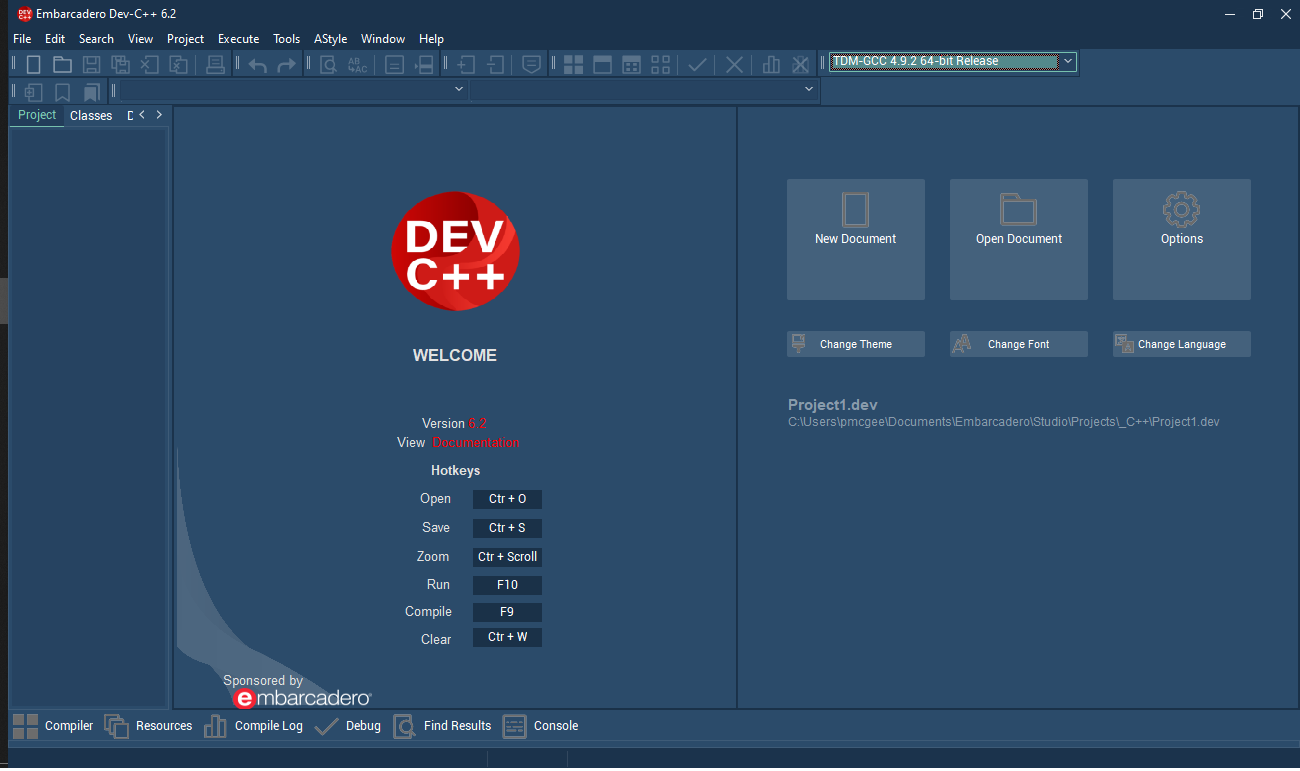Click the X Stop Execution toolbar icon
The height and width of the screenshot is (771, 1300).
click(x=734, y=65)
